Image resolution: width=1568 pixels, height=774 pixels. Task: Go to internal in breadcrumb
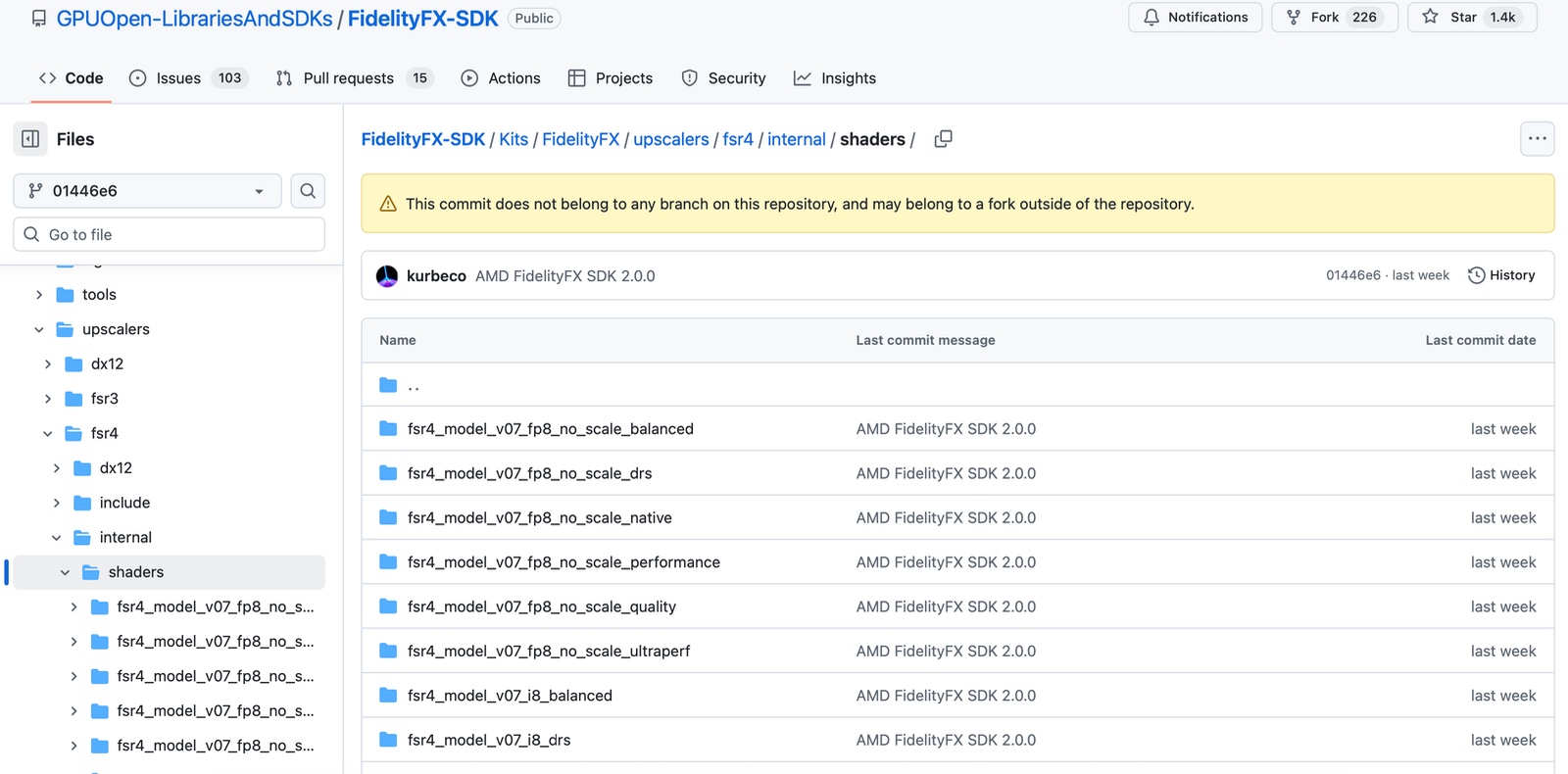(x=796, y=139)
